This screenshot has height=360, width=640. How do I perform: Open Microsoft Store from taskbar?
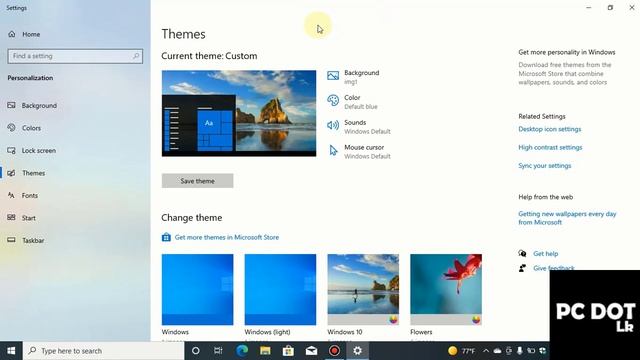coord(288,351)
